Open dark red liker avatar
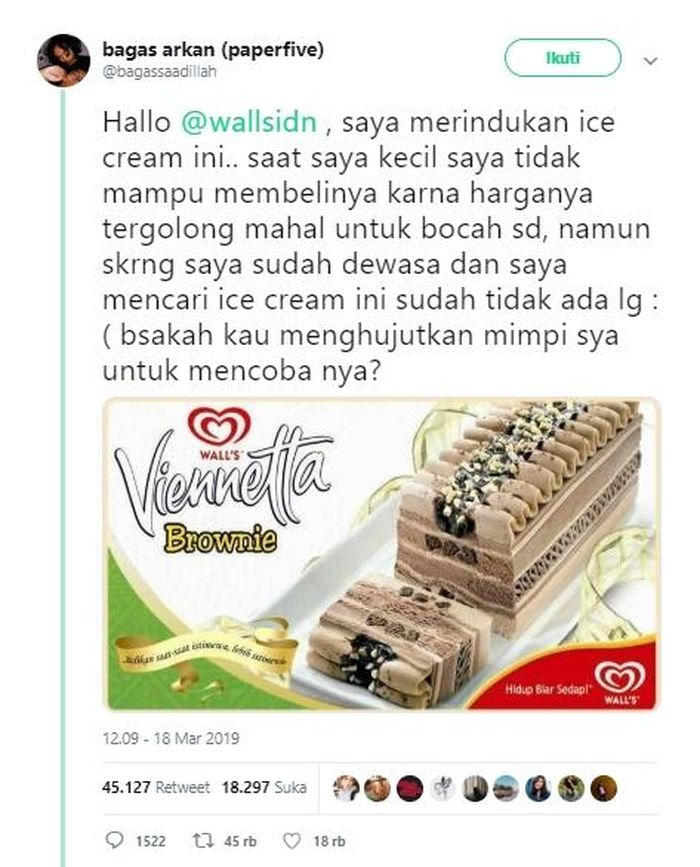 tap(410, 788)
